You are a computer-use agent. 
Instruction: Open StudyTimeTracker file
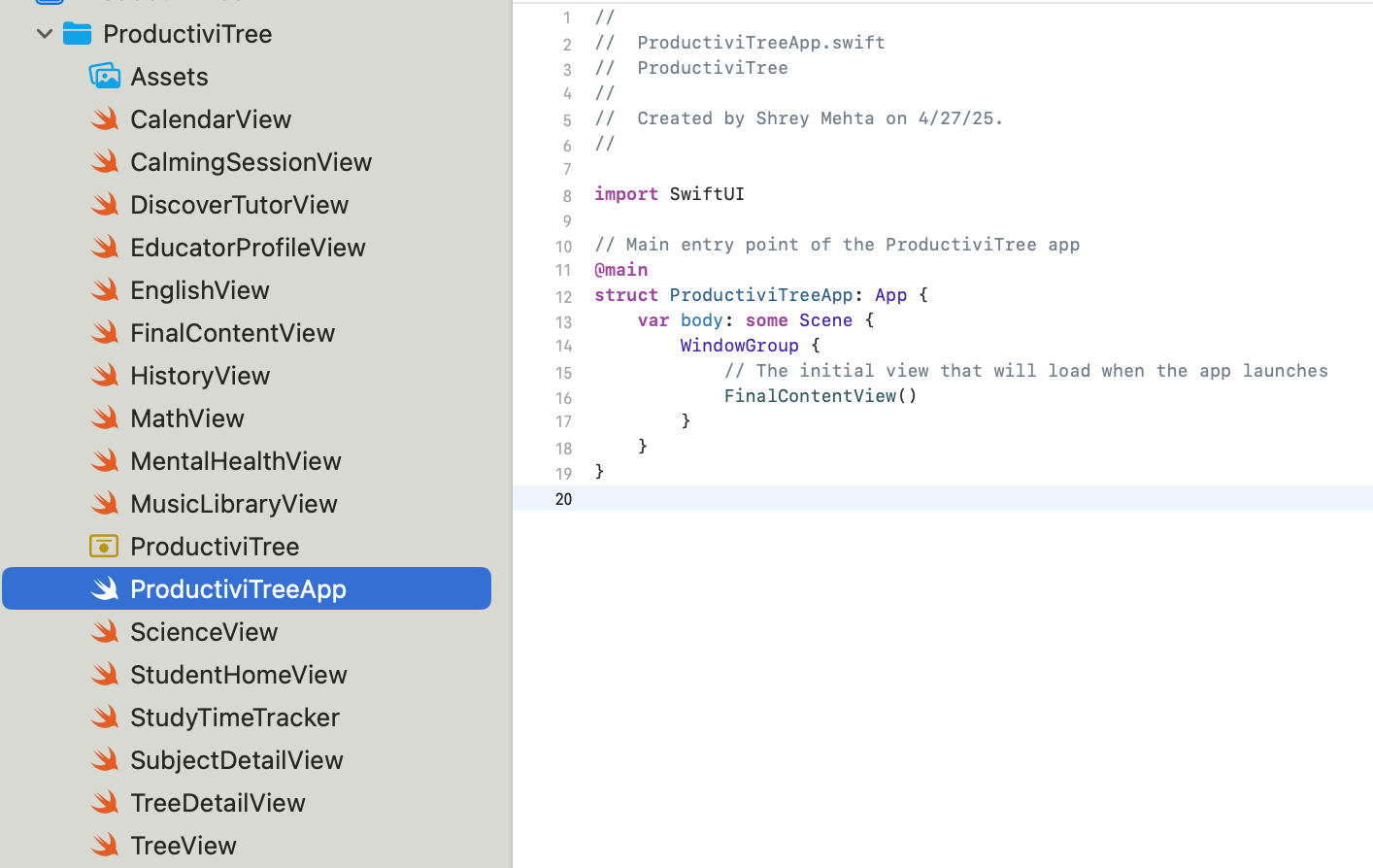click(235, 717)
